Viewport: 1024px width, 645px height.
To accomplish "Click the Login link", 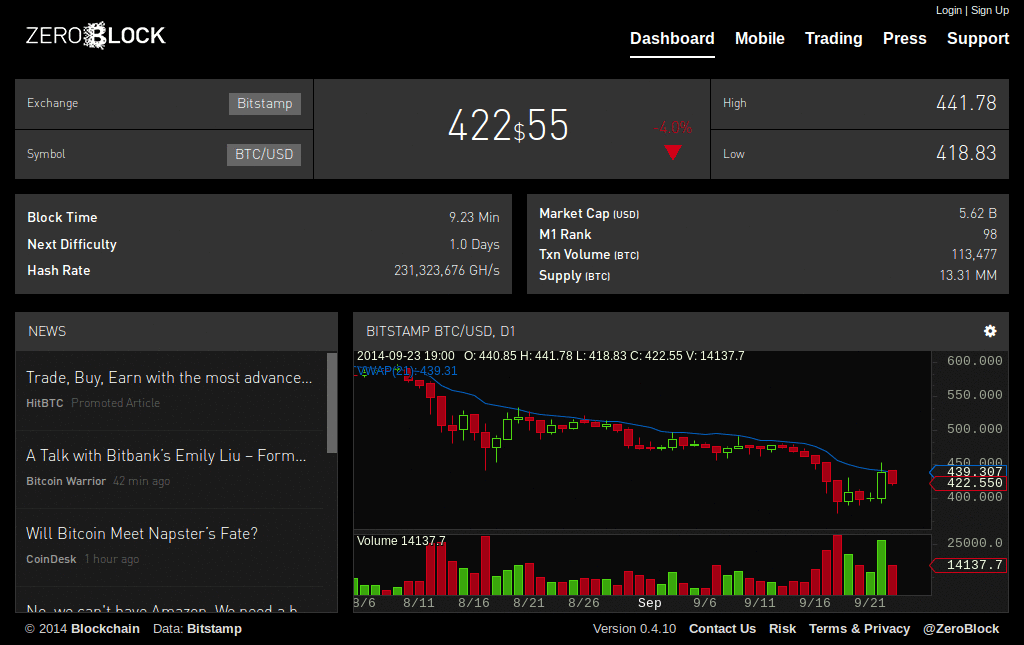I will click(x=948, y=10).
